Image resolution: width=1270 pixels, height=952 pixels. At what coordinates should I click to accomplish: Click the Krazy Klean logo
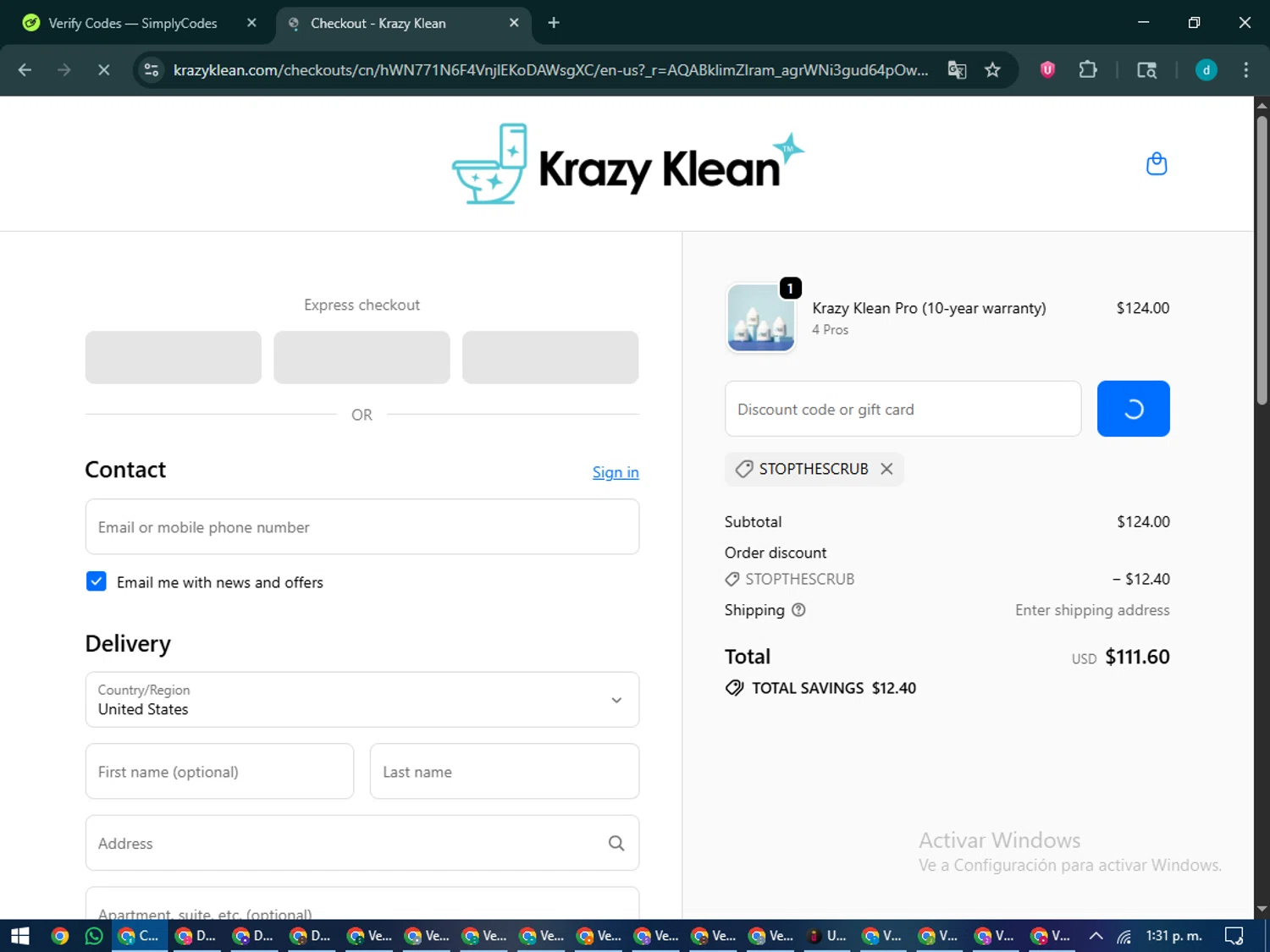click(x=627, y=164)
